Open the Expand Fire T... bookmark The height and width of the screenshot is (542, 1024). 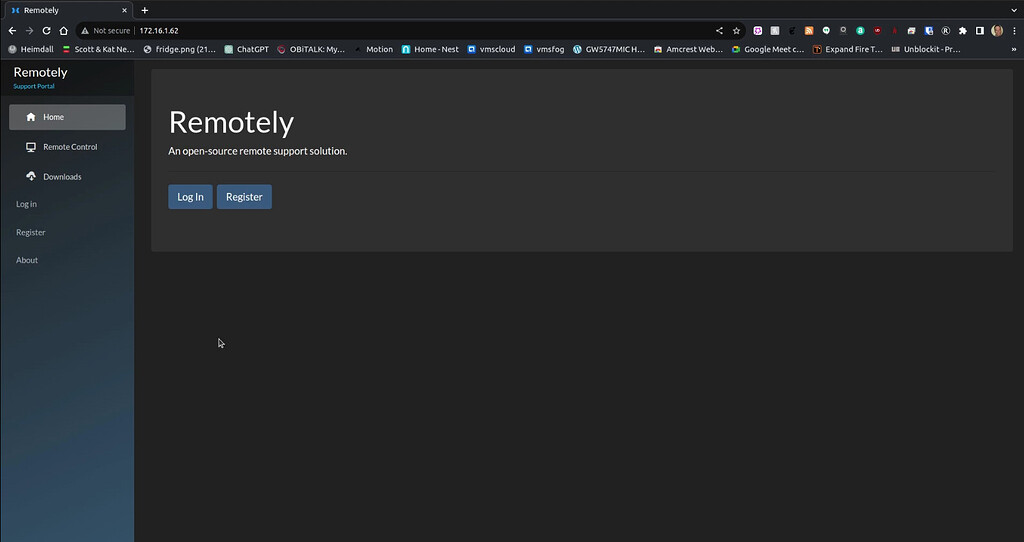click(848, 49)
